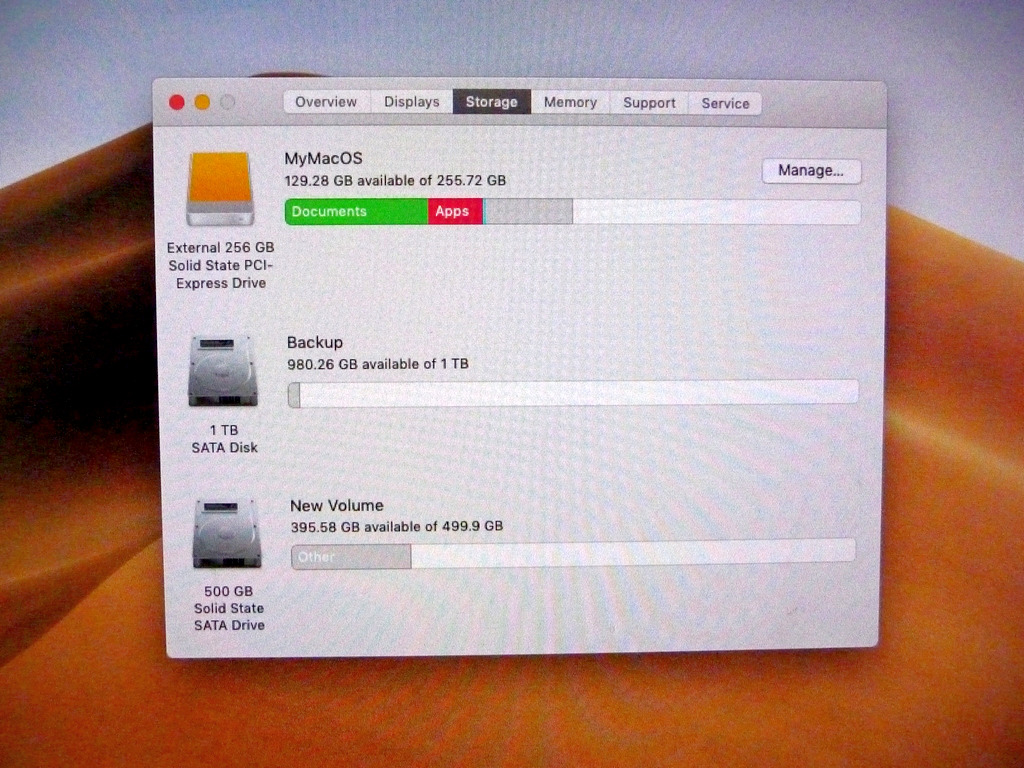Click "395.58 GB available of 499.9 GB"
Viewport: 1024px width, 768px height.
396,526
